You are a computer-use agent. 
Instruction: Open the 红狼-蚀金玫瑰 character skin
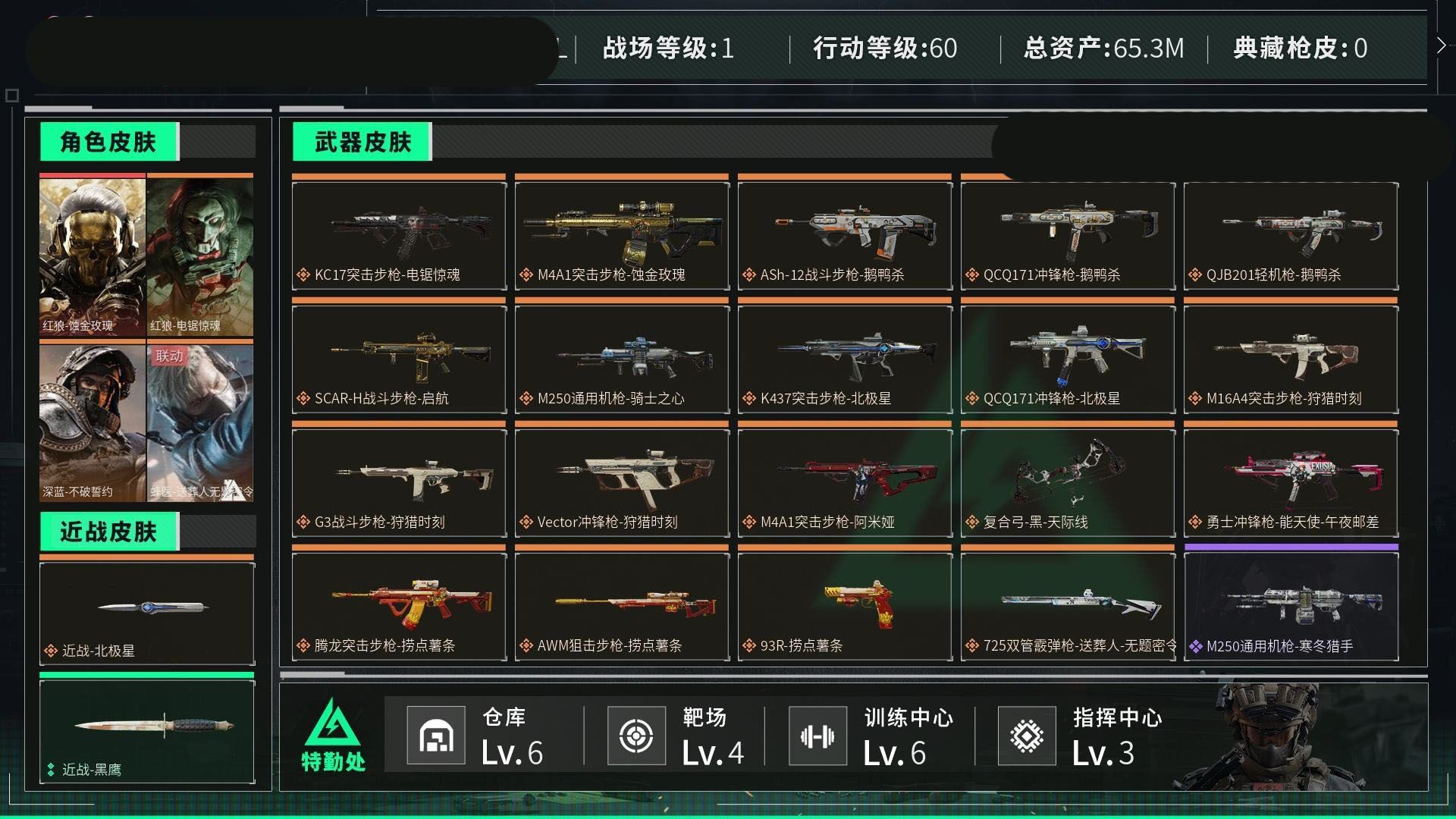[93, 256]
